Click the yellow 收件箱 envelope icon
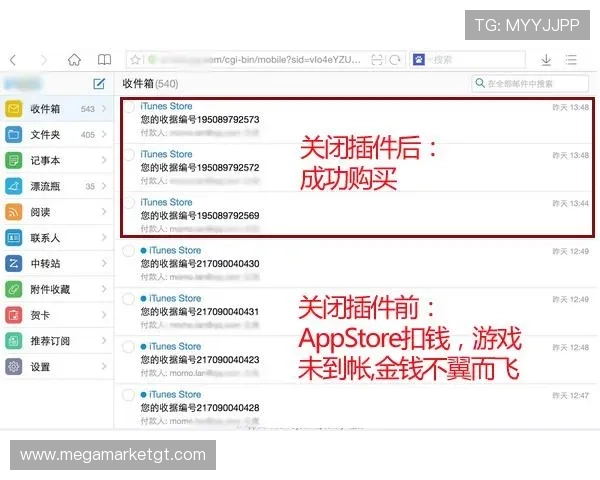The image size is (600, 480). (x=14, y=109)
